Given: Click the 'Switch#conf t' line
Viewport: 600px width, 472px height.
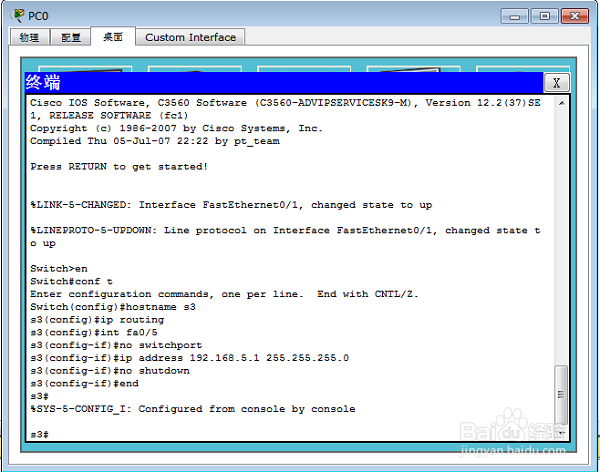Looking at the screenshot, I should 72,281.
